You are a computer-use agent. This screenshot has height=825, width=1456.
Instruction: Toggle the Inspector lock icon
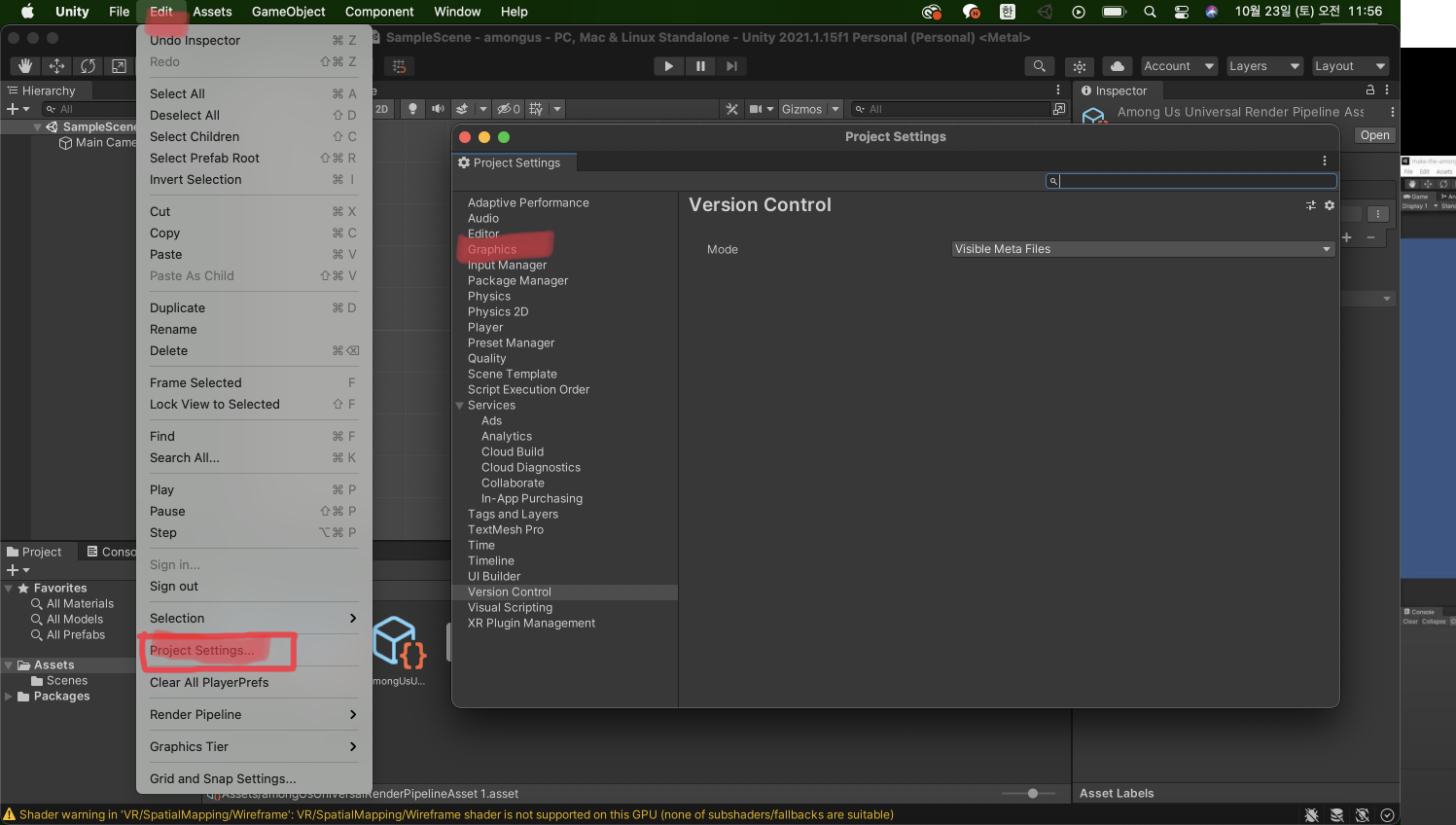click(x=1370, y=90)
